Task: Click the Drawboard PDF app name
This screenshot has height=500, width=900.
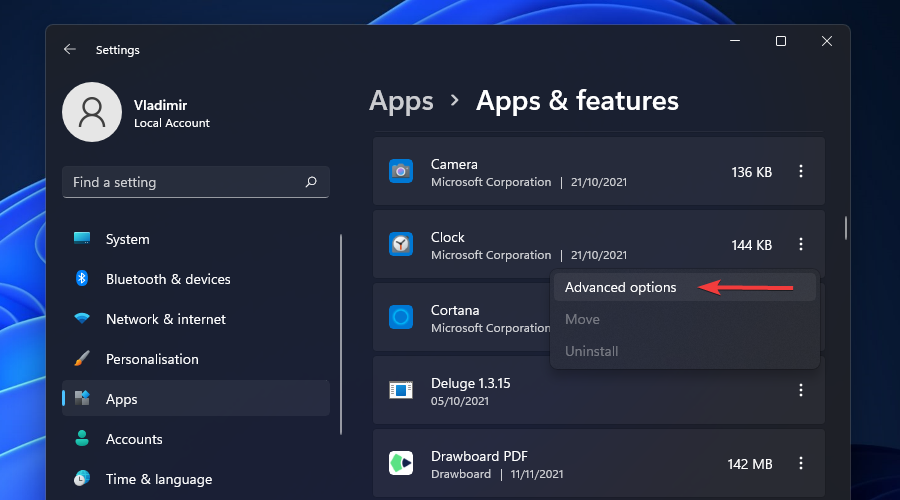Action: coord(479,456)
